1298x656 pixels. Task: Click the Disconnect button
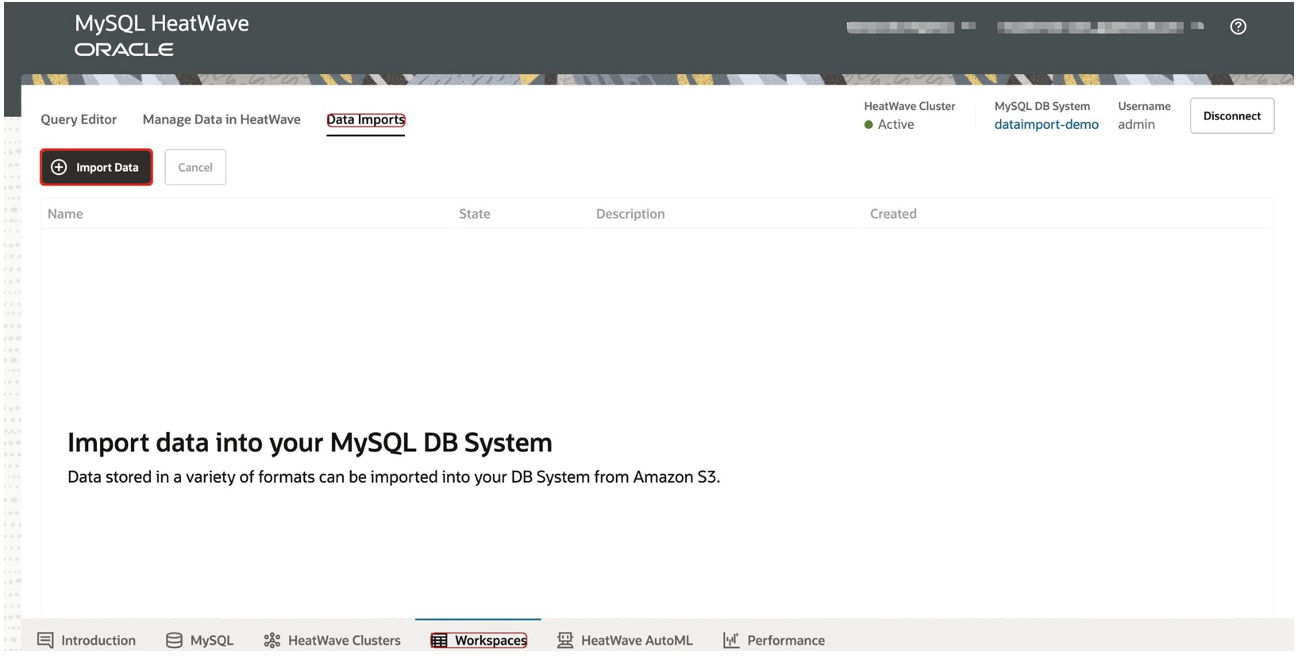tap(1231, 115)
